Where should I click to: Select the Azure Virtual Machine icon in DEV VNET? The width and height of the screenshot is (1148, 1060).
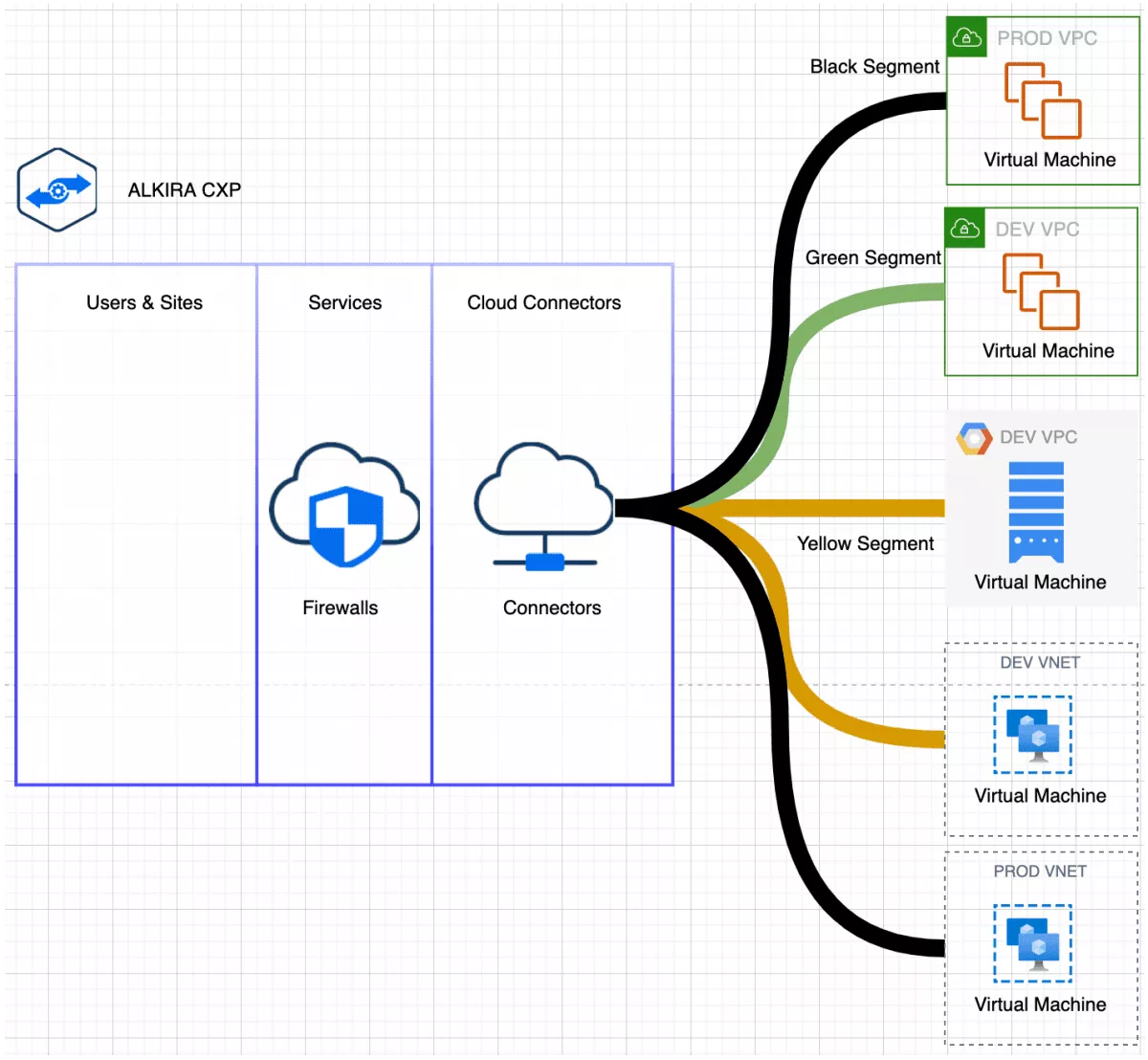(x=1033, y=735)
